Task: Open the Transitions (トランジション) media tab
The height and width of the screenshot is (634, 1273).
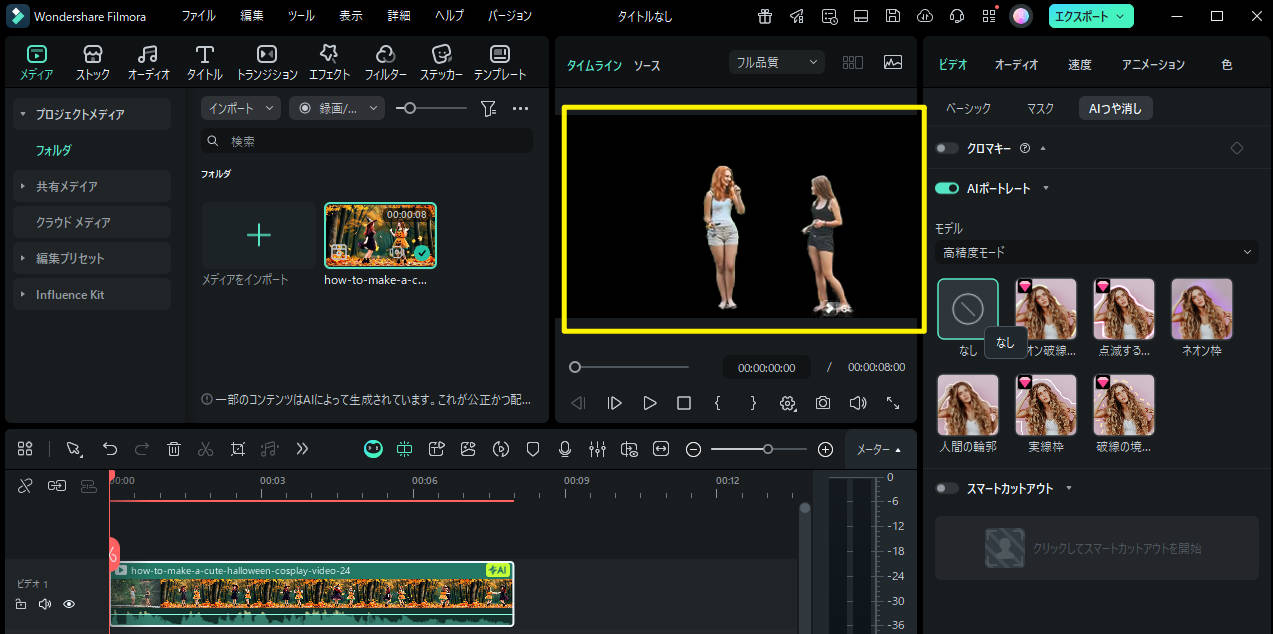Action: point(266,62)
